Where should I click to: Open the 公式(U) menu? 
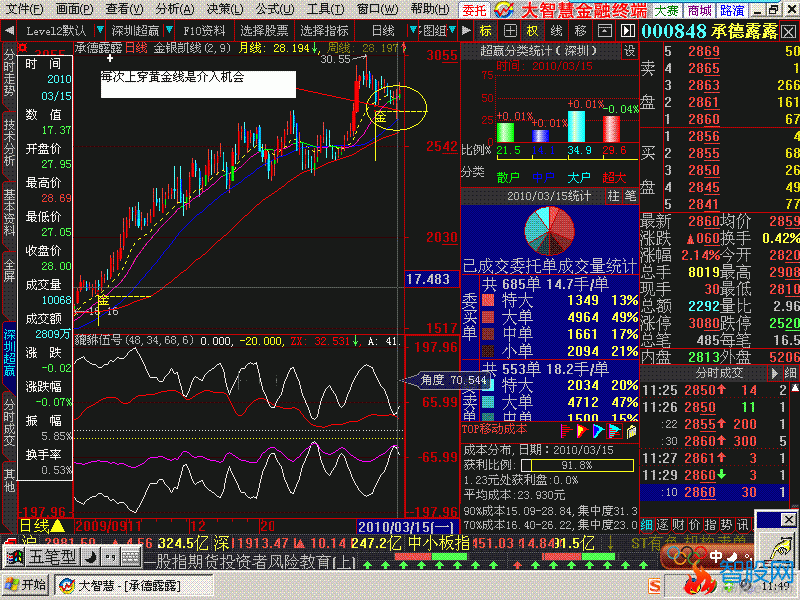(x=276, y=9)
